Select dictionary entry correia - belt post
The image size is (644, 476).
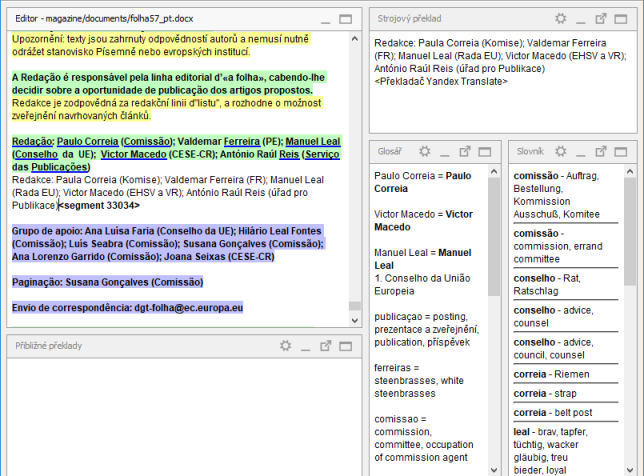click(553, 413)
